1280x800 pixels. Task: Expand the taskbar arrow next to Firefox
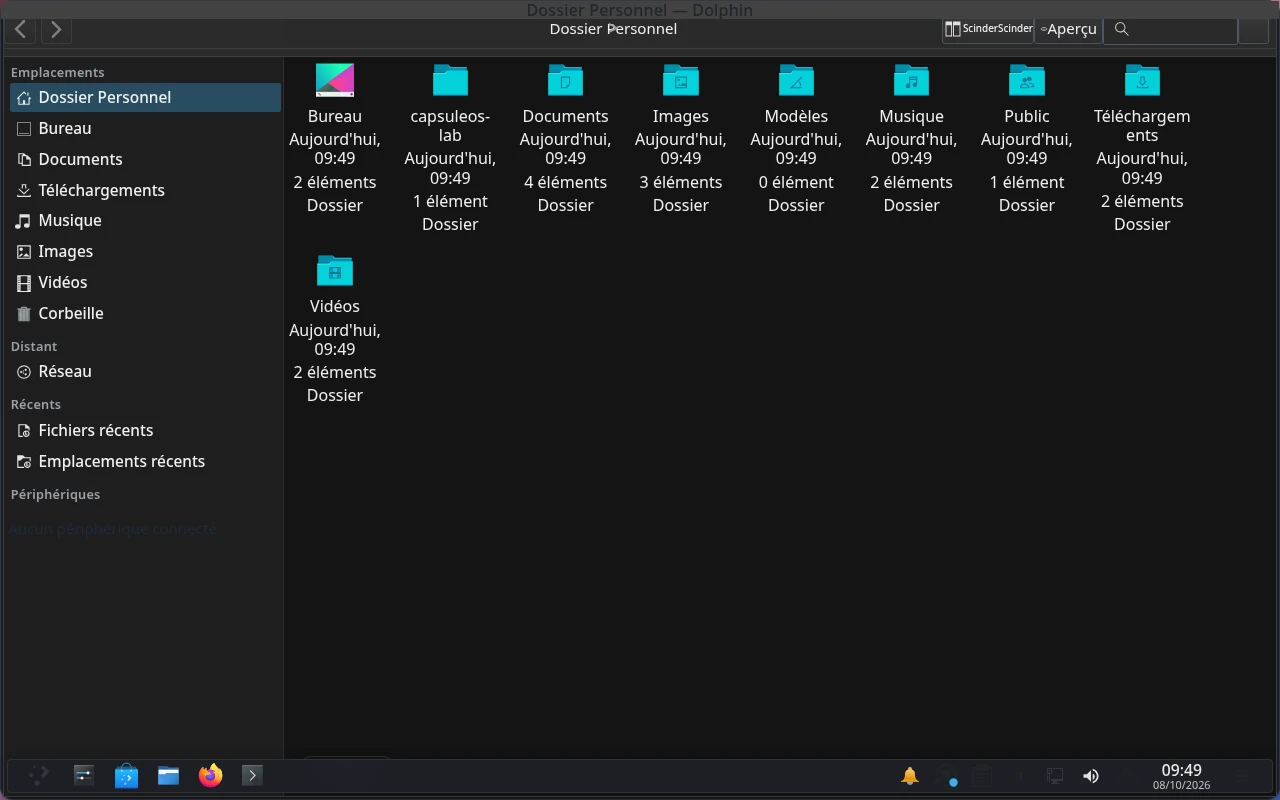(252, 775)
